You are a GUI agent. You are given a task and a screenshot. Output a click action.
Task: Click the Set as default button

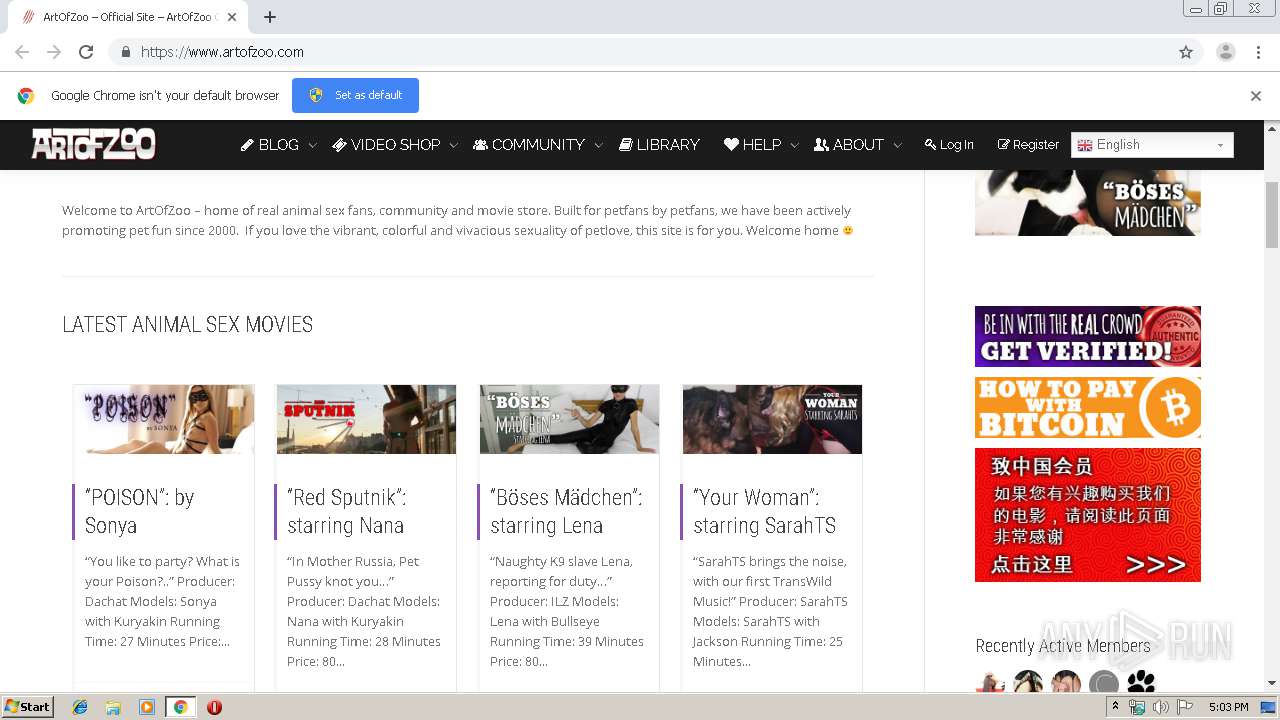[x=355, y=95]
